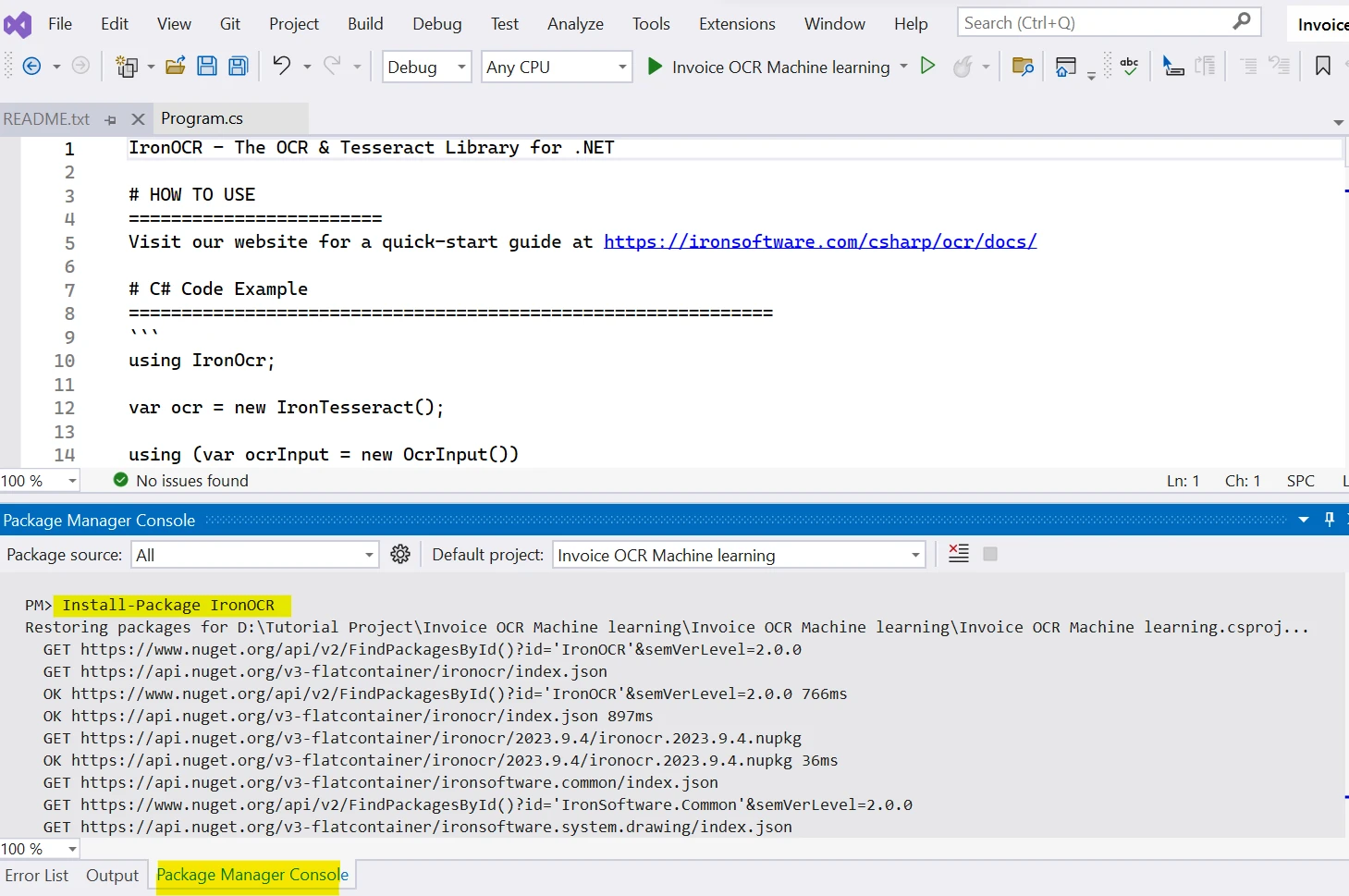Open the Package source dropdown

point(255,555)
